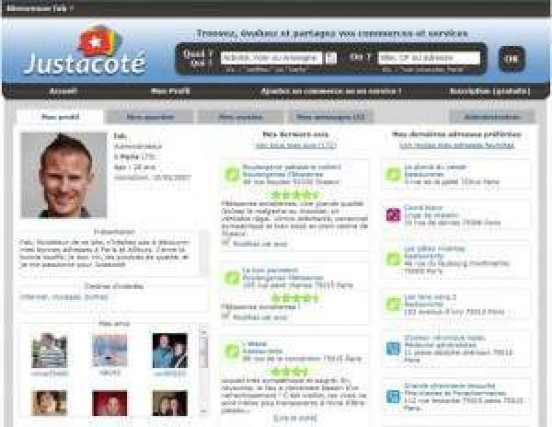Viewport: 552px width, 427px height.
Task: Open the profile photo of Fab
Action: coord(64,175)
